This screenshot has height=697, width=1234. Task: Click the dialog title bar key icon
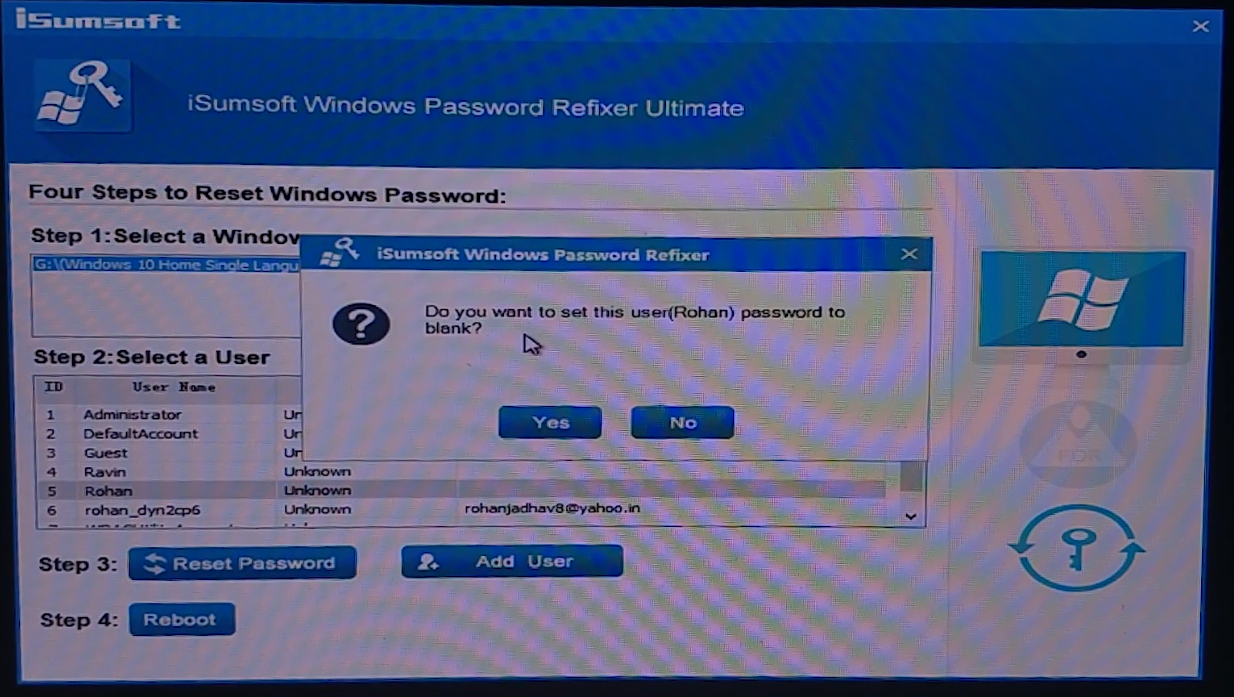coord(341,253)
